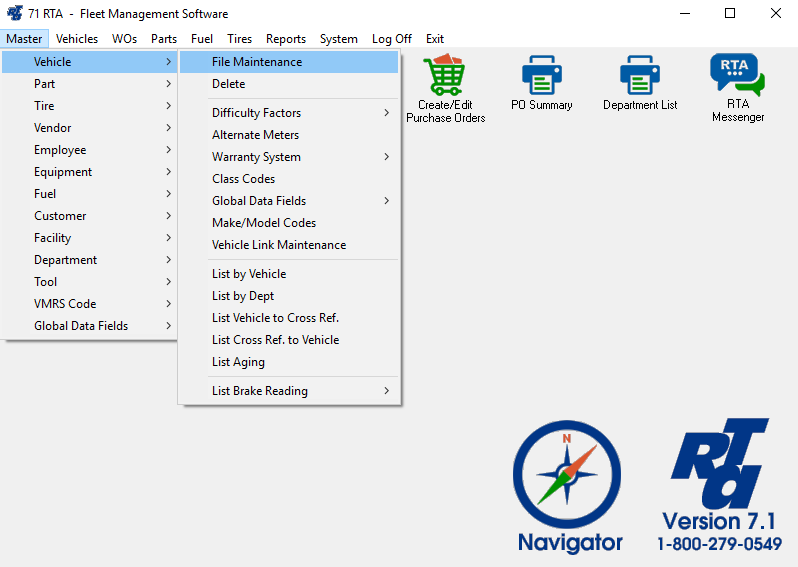Select File Maintenance from Vehicle submenu
798x567 pixels.
(x=257, y=62)
